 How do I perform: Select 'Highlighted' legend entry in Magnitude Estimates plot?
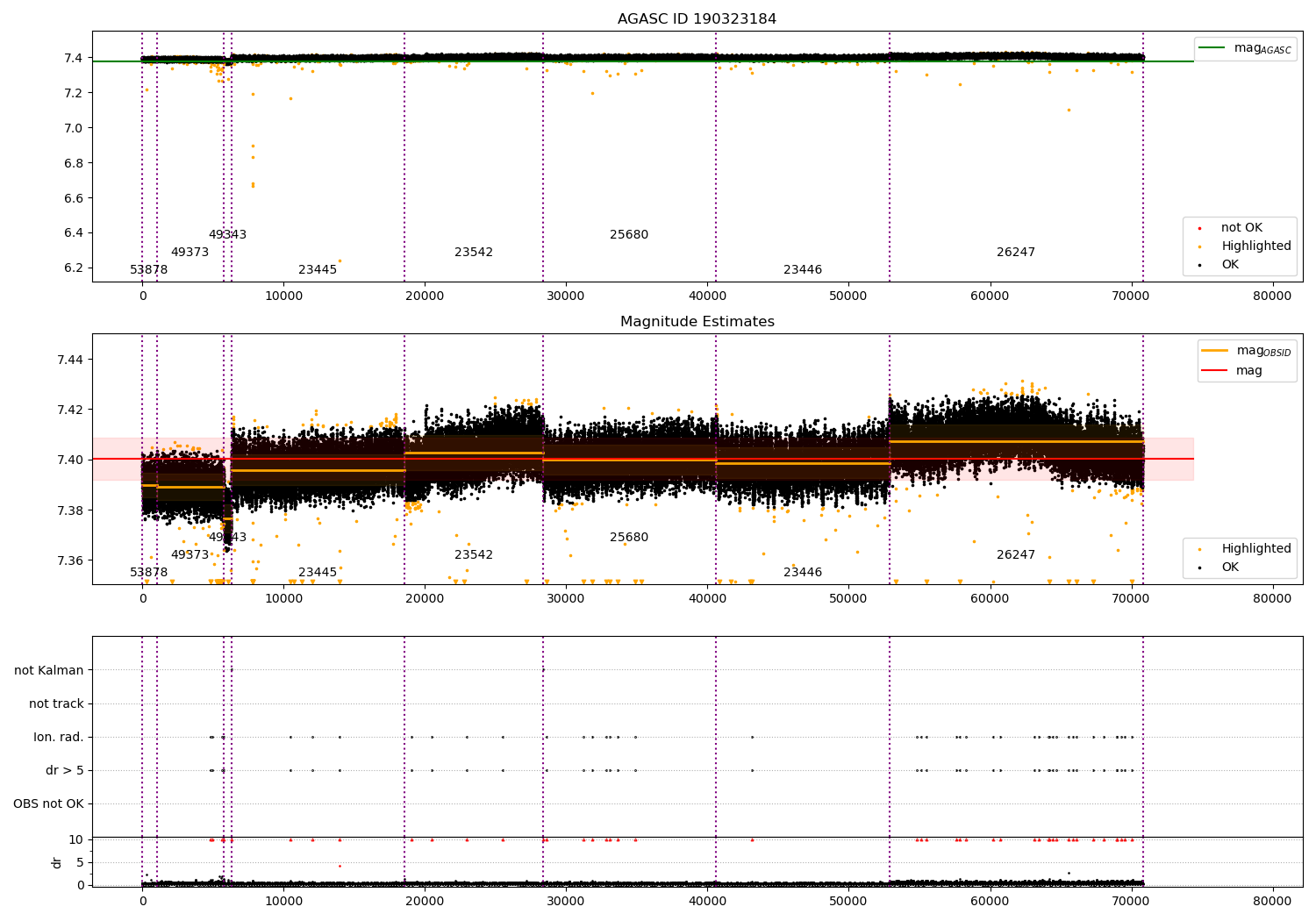click(x=1256, y=549)
